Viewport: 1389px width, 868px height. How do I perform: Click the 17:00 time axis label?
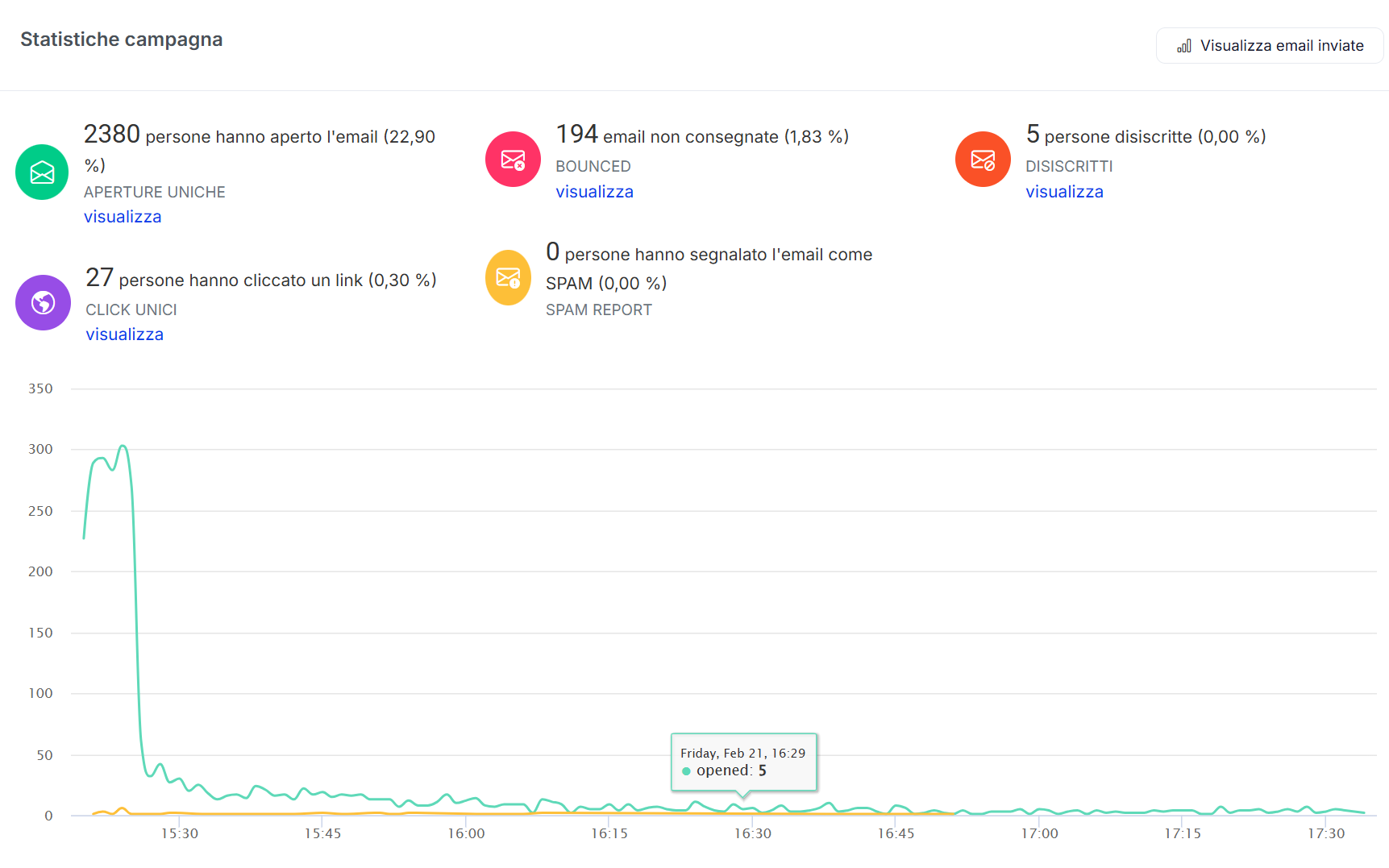(1039, 833)
